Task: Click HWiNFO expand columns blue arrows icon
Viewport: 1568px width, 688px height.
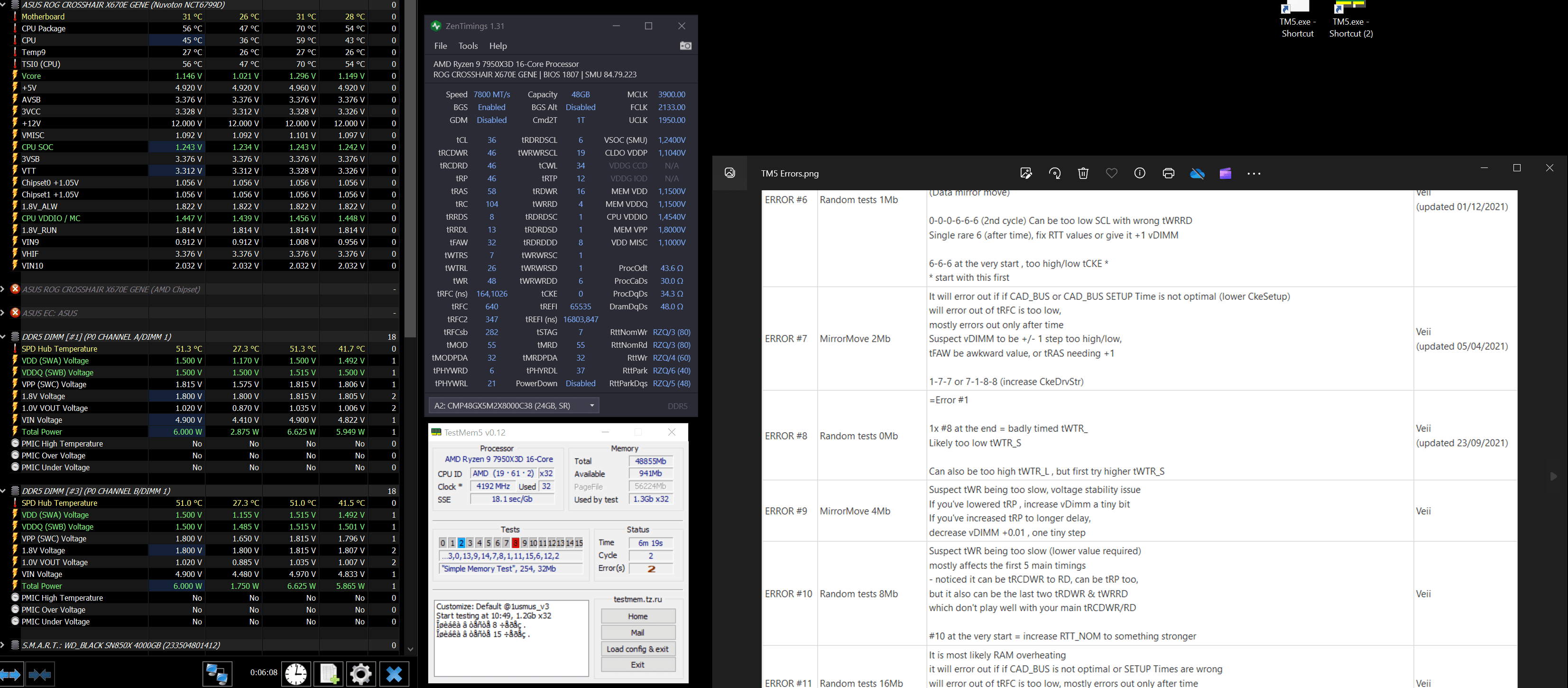Action: (11, 675)
